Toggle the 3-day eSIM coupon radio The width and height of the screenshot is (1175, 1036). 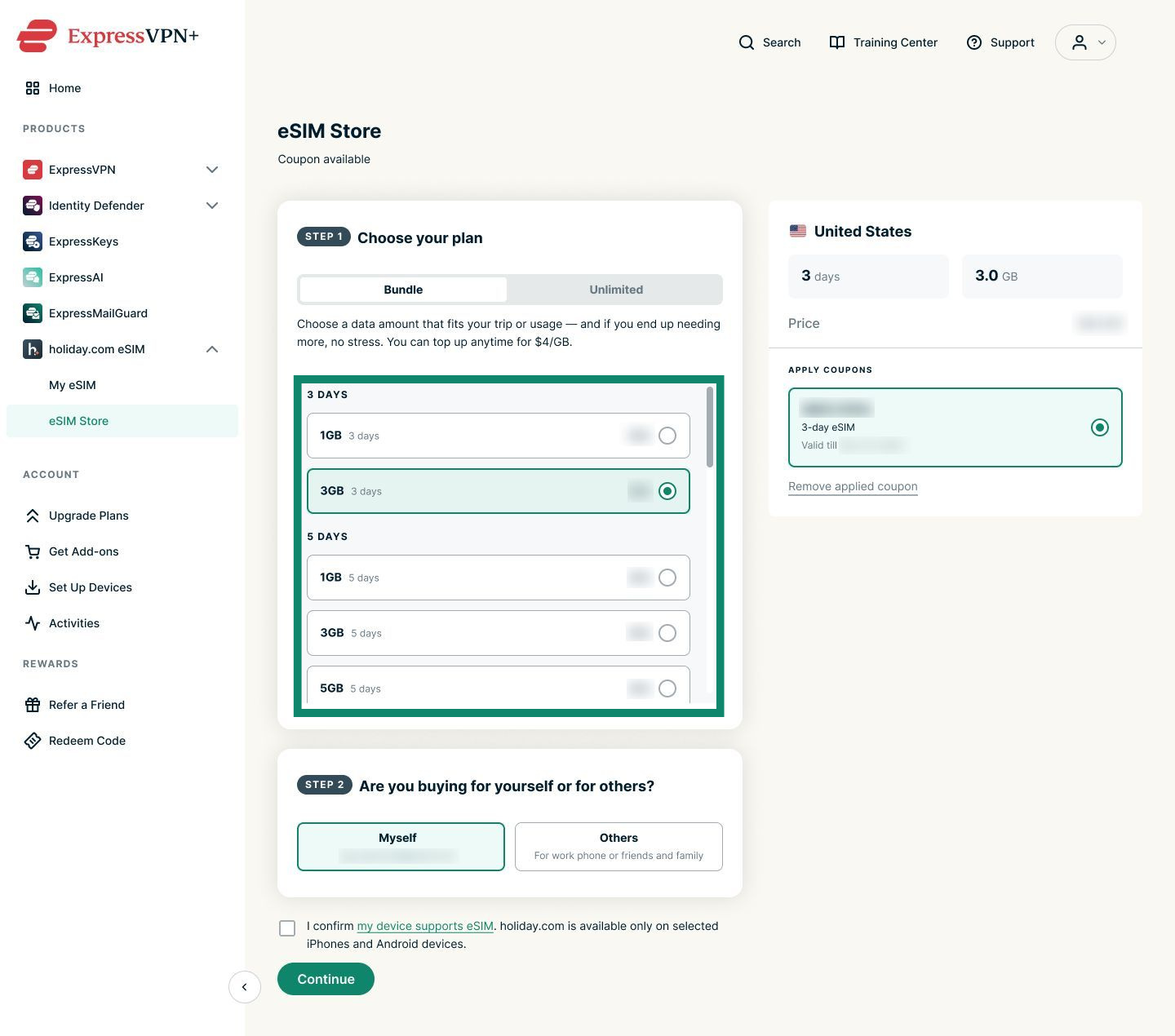click(1100, 427)
